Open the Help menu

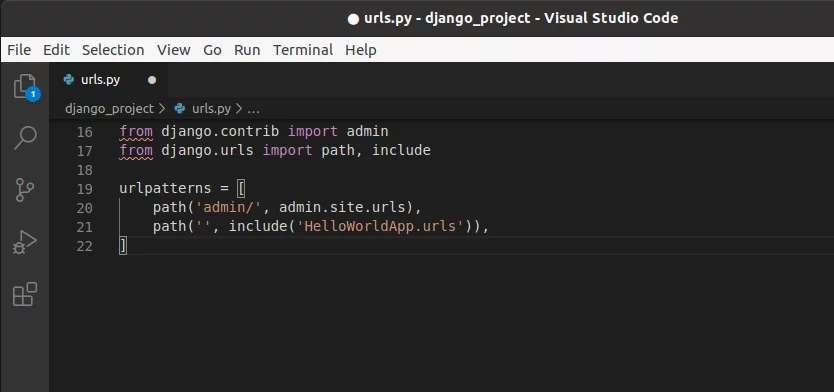[x=361, y=50]
